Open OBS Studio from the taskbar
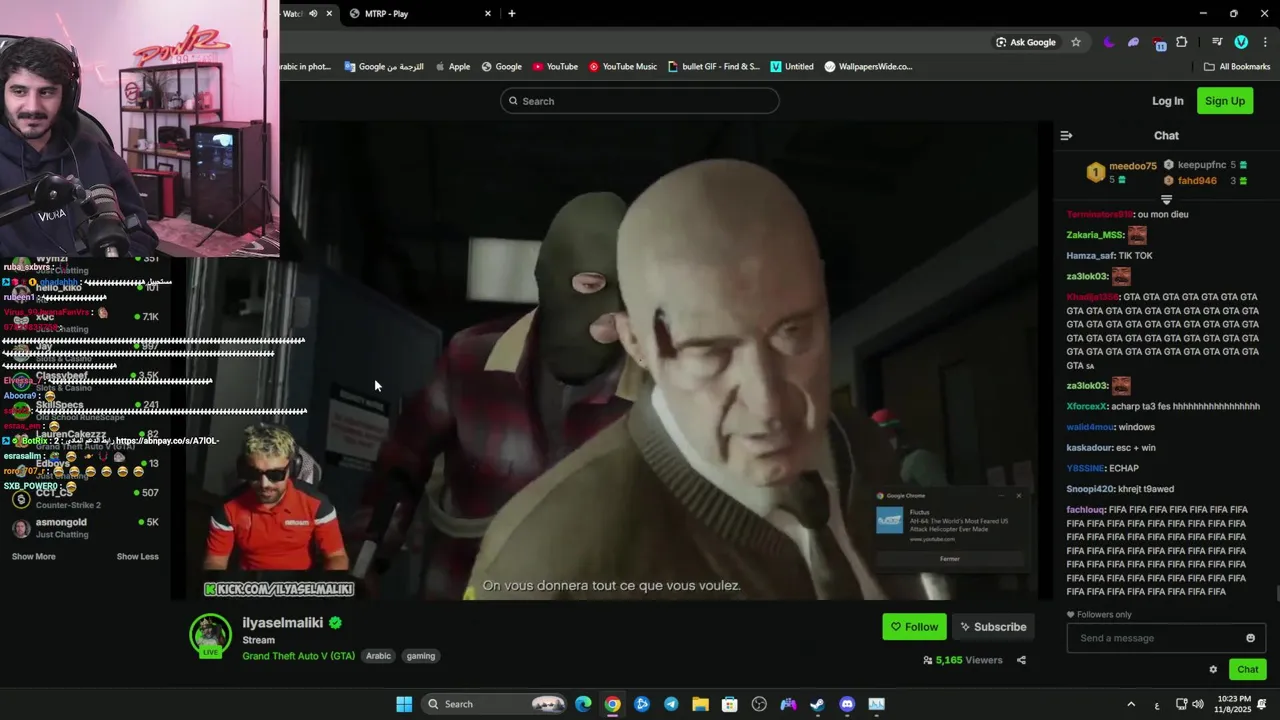 coord(759,704)
